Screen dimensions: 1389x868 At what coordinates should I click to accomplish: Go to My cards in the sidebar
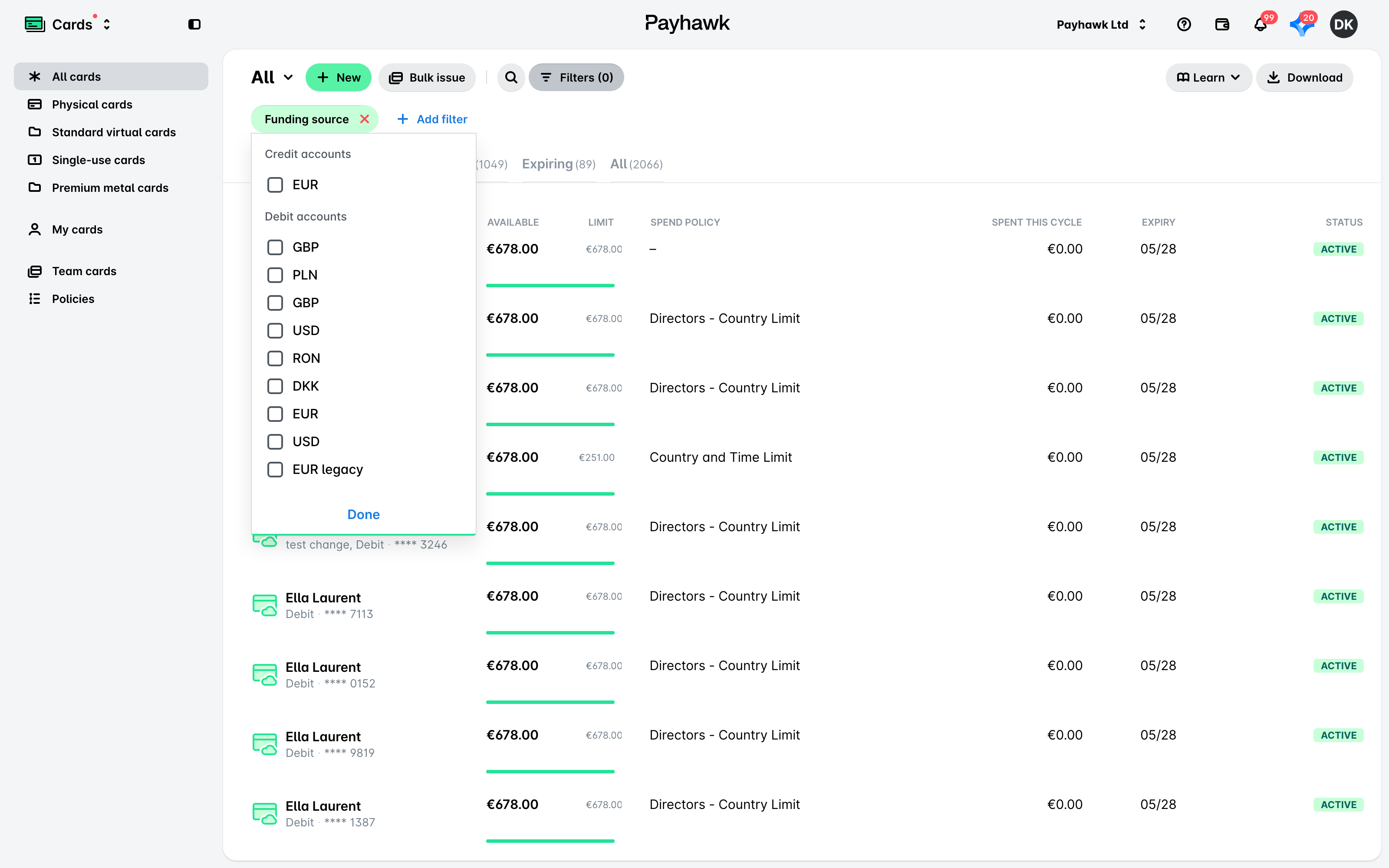[111, 229]
